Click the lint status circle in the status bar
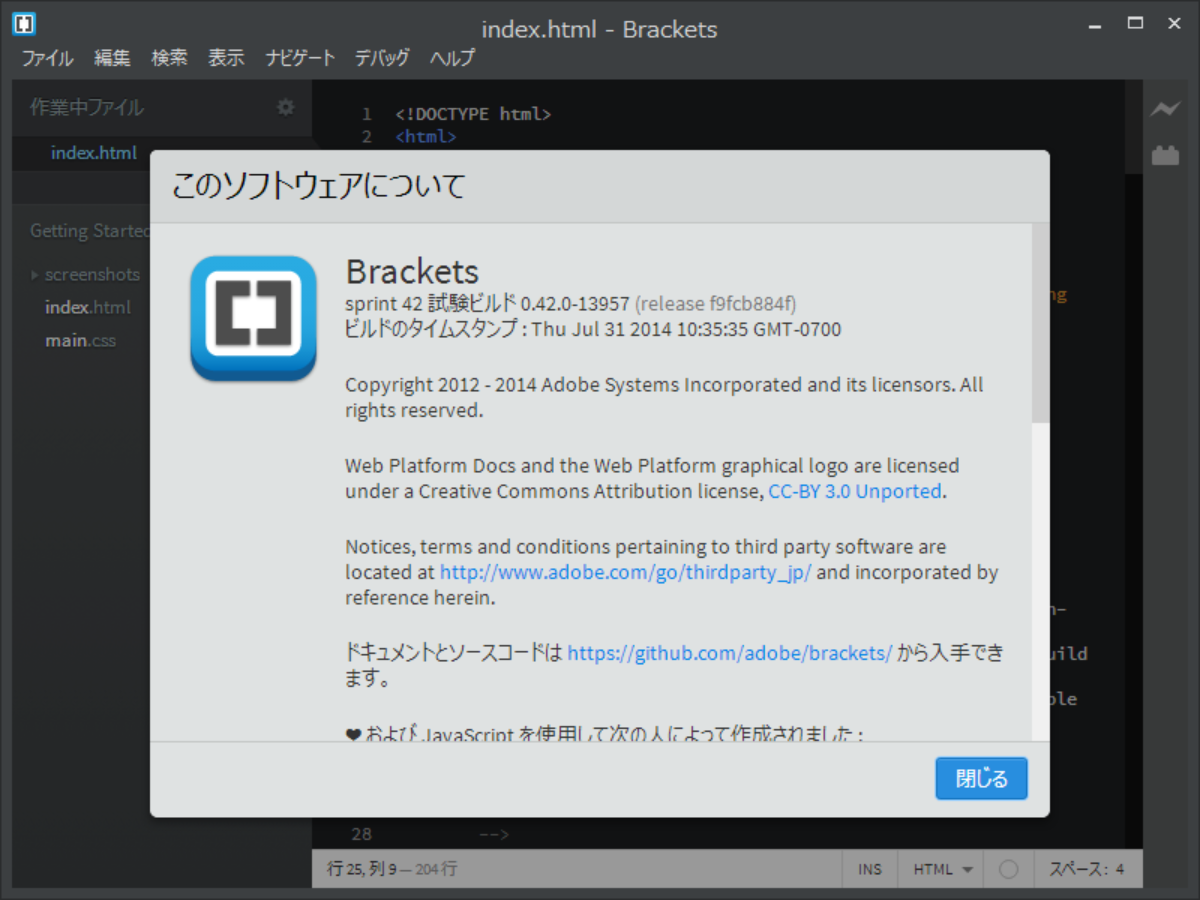This screenshot has width=1200, height=900. click(x=1009, y=869)
